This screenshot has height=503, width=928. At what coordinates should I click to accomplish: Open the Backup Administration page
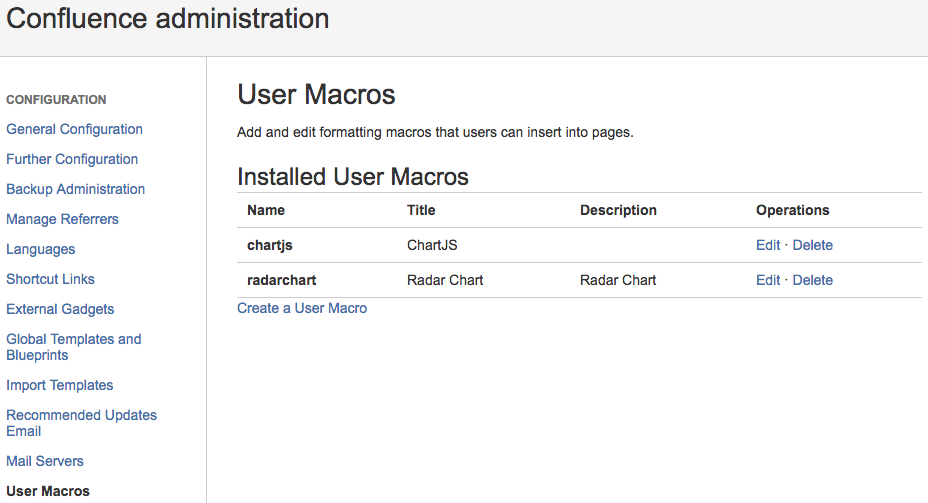(75, 189)
